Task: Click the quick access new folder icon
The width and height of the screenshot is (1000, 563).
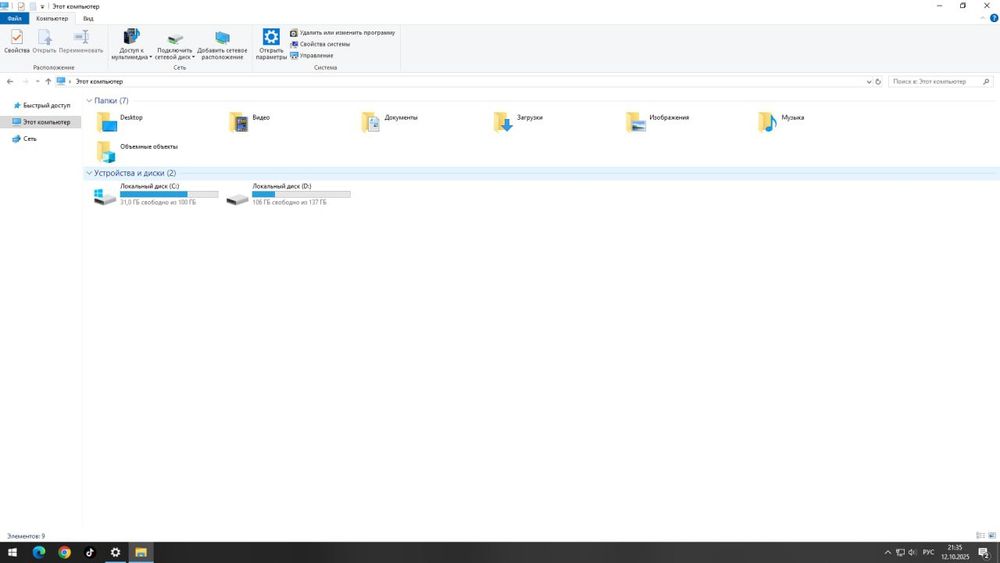Action: coord(32,6)
